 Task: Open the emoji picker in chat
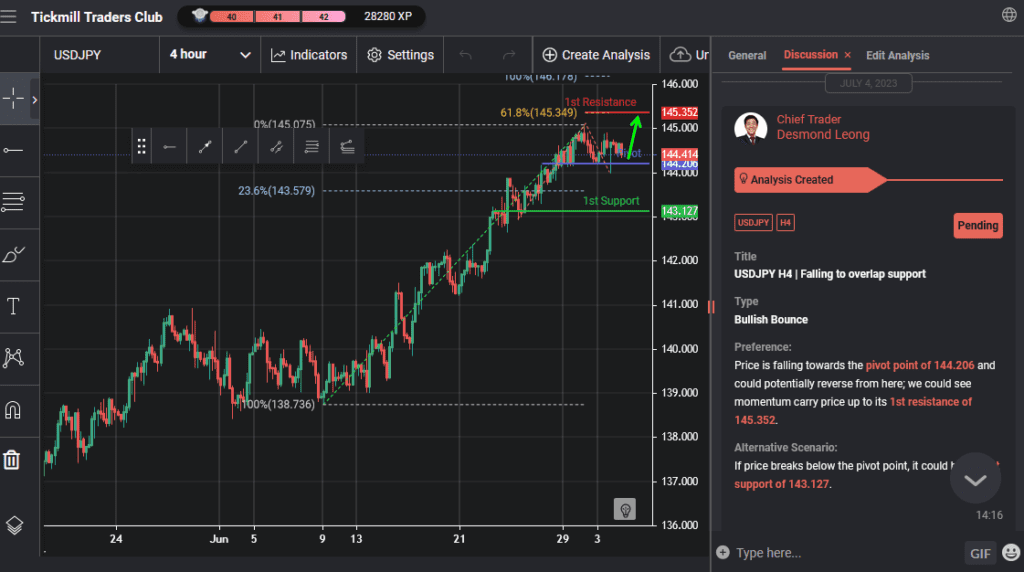(x=1010, y=553)
